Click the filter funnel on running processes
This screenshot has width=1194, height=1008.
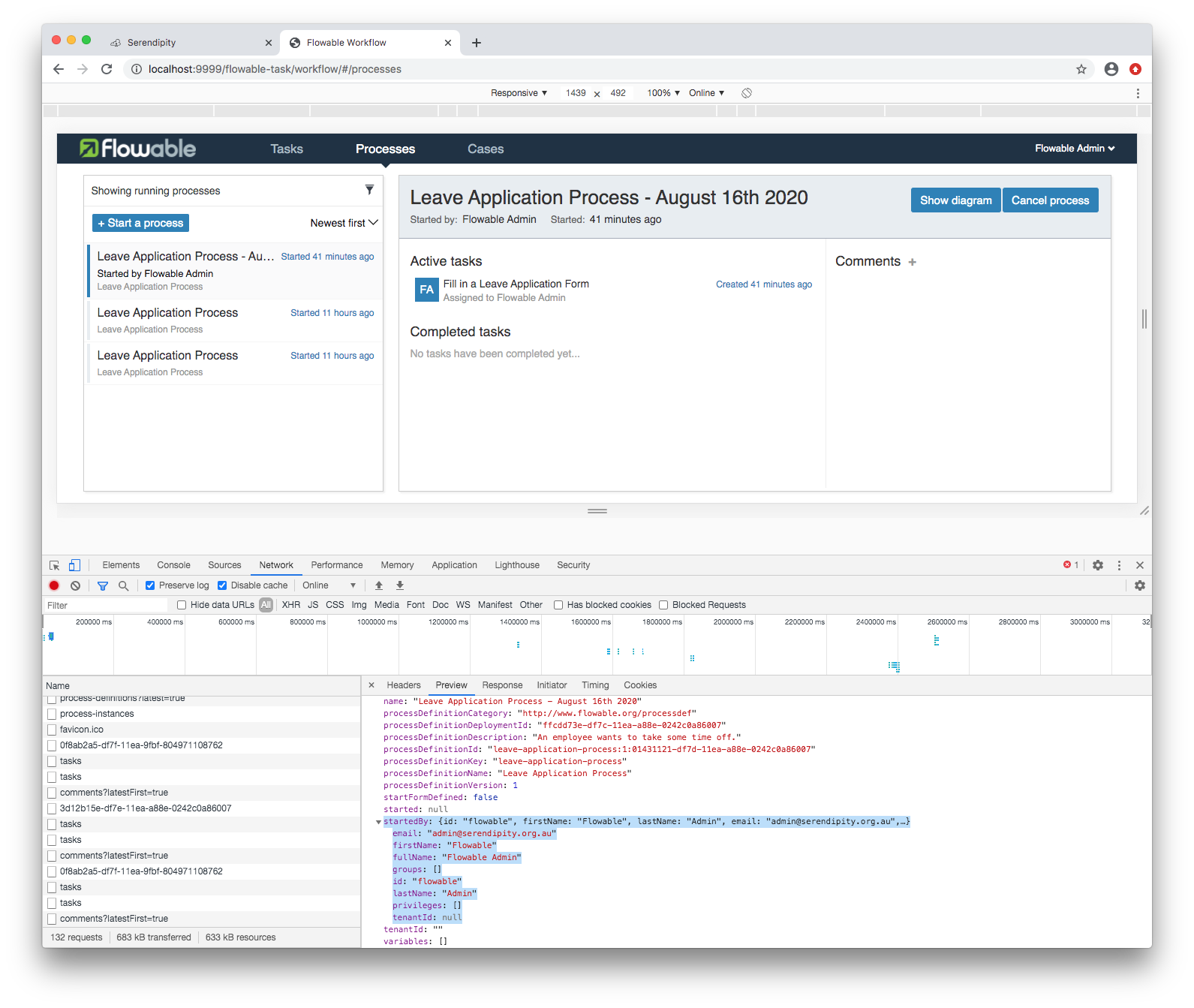369,190
